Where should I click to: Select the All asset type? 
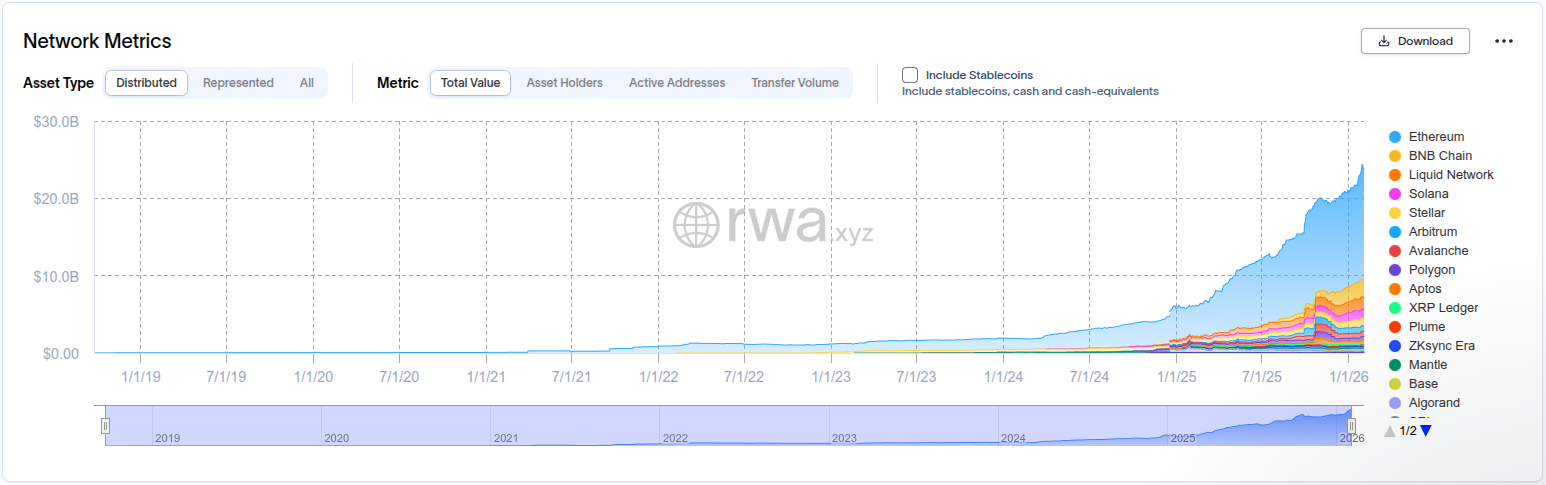pyautogui.click(x=307, y=83)
